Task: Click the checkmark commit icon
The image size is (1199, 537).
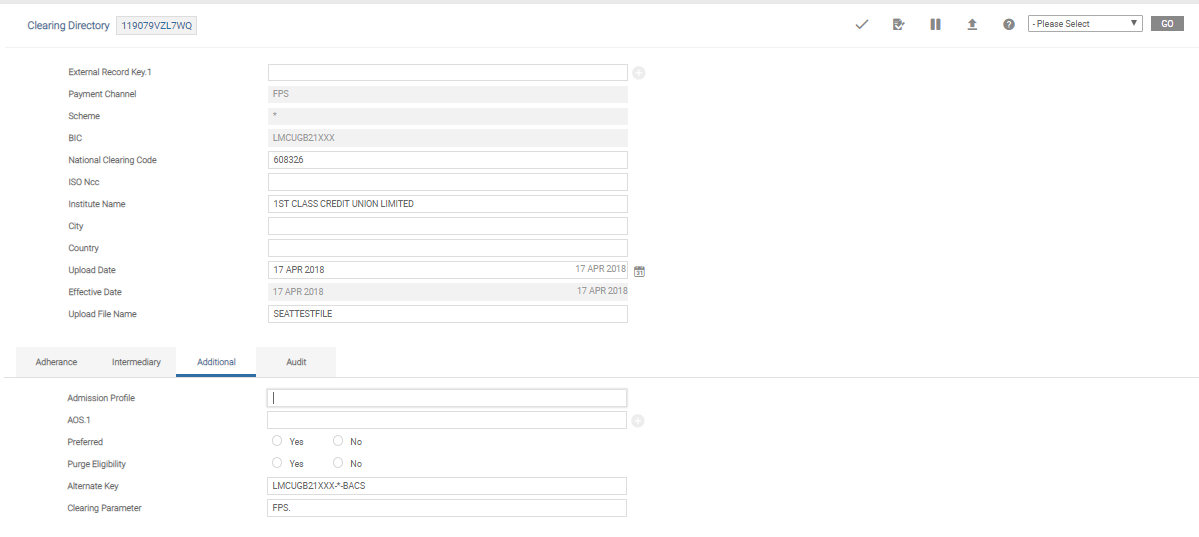Action: click(862, 24)
